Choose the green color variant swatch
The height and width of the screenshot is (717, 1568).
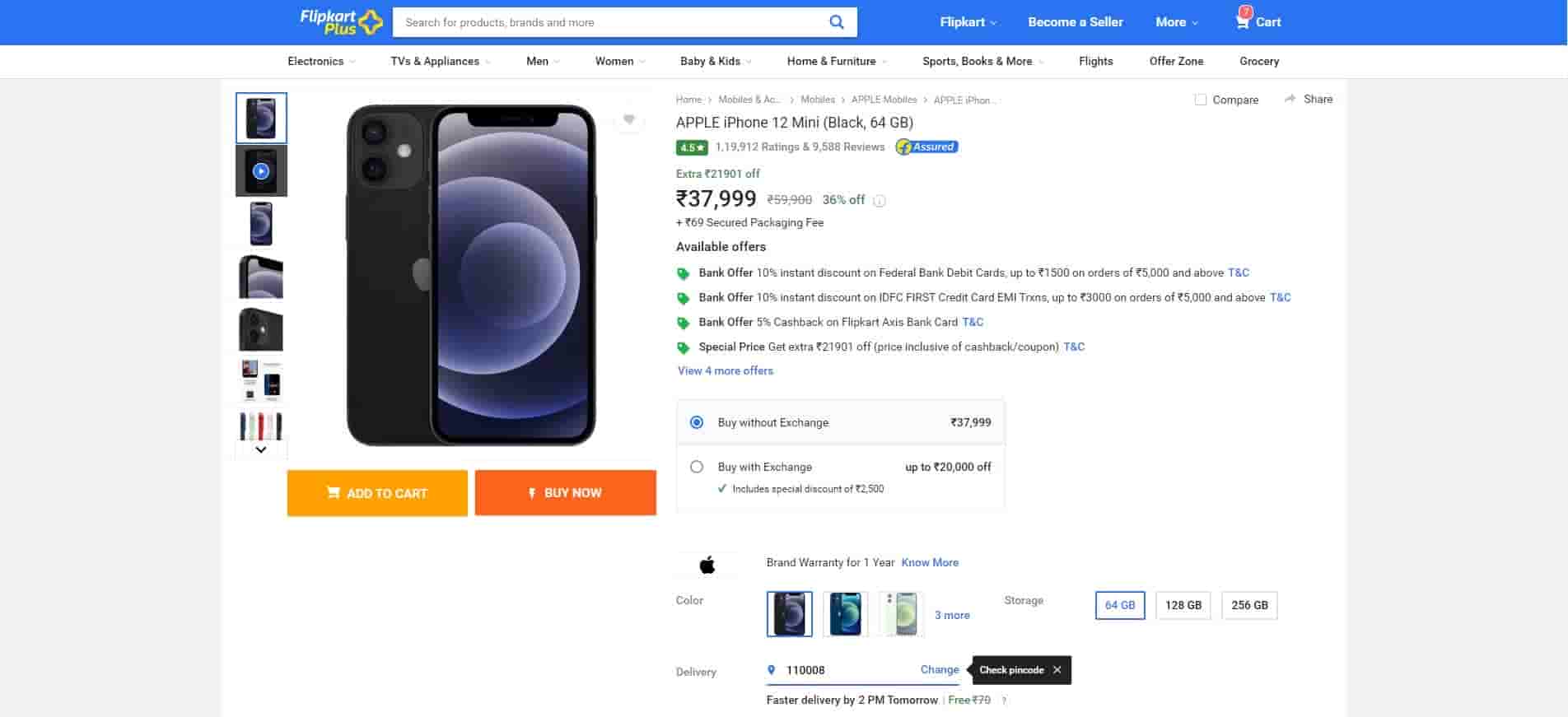pyautogui.click(x=901, y=614)
